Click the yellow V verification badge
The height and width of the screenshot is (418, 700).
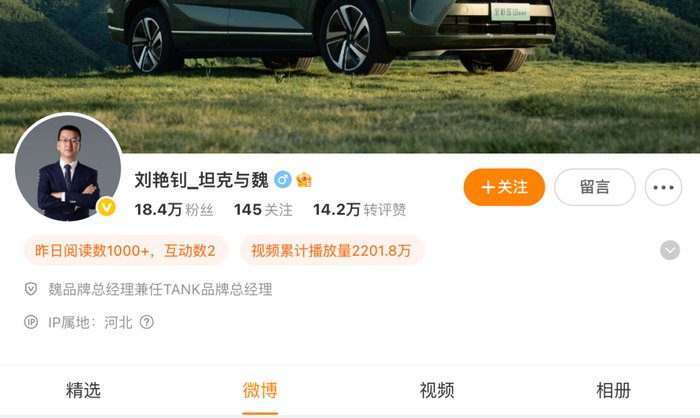(x=106, y=207)
